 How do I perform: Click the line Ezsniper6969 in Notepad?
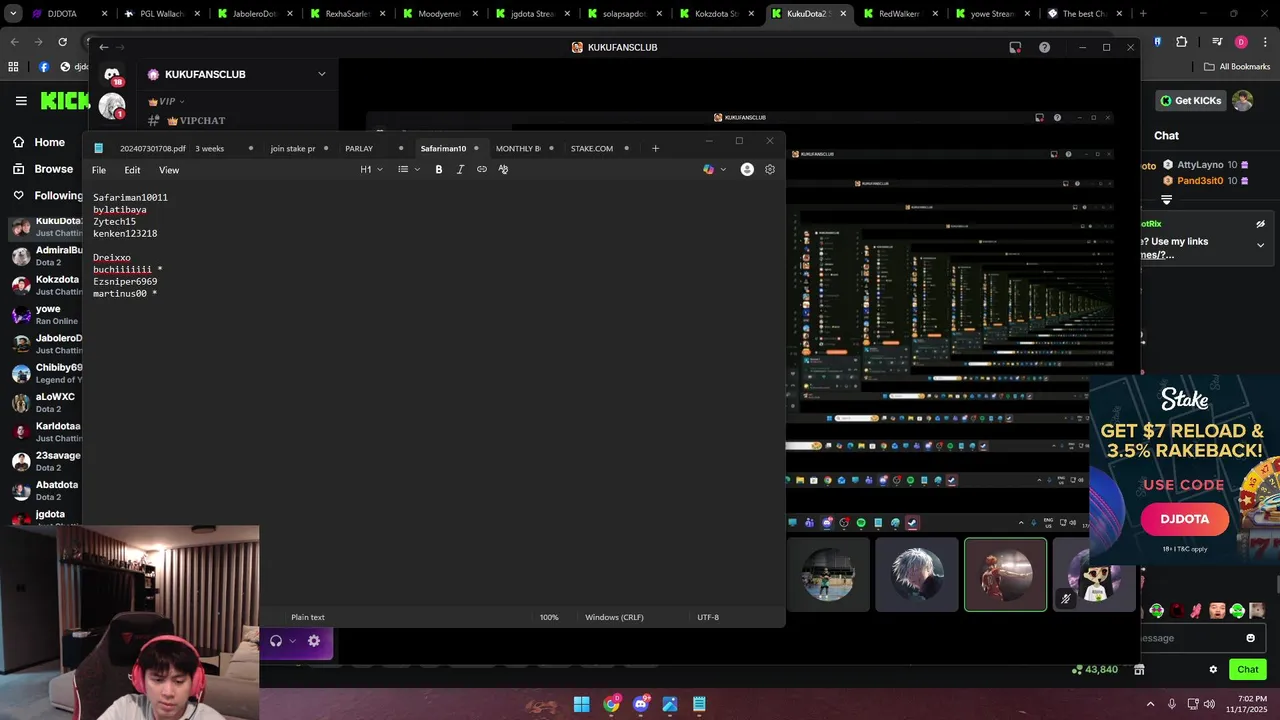click(125, 282)
